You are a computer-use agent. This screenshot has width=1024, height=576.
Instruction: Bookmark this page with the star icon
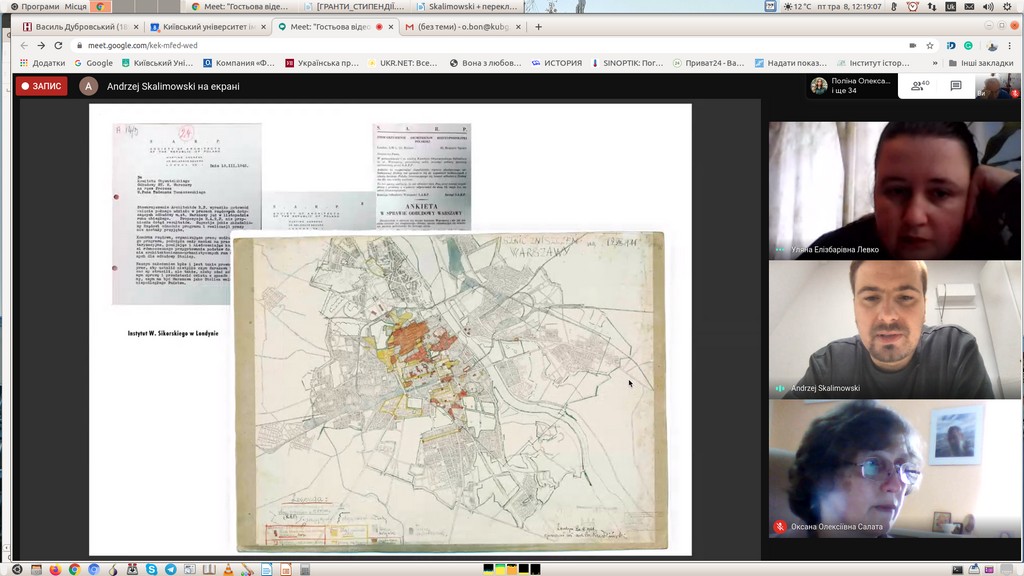pyautogui.click(x=930, y=45)
